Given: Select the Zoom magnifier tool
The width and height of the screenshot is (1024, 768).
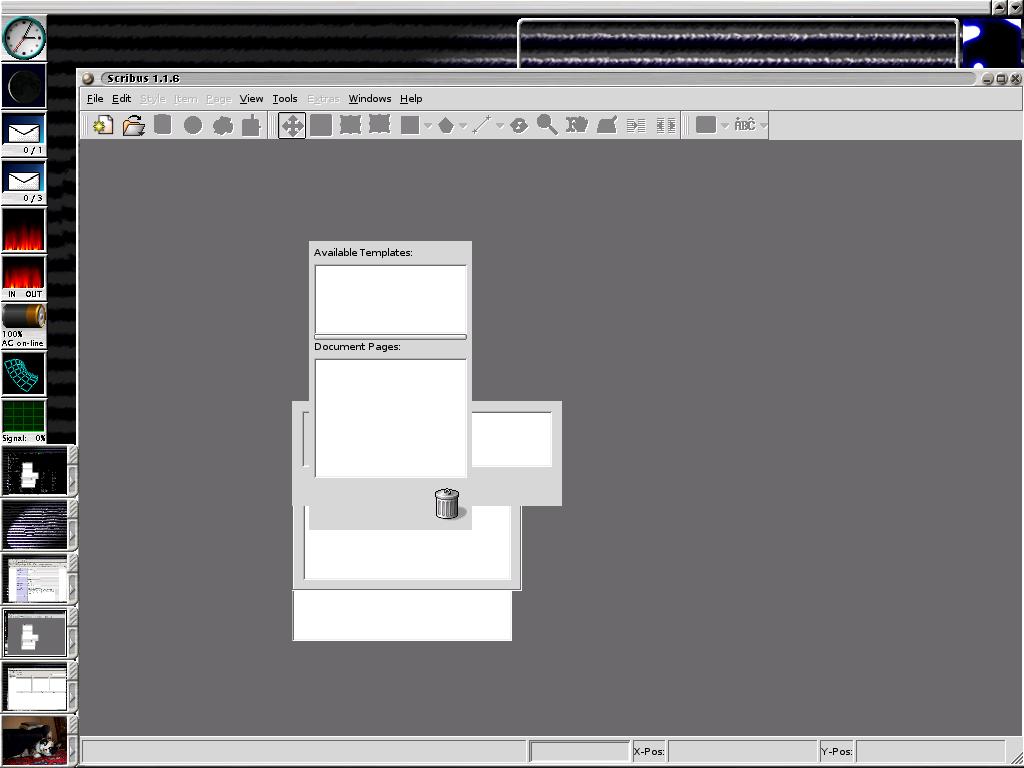Looking at the screenshot, I should (x=547, y=125).
